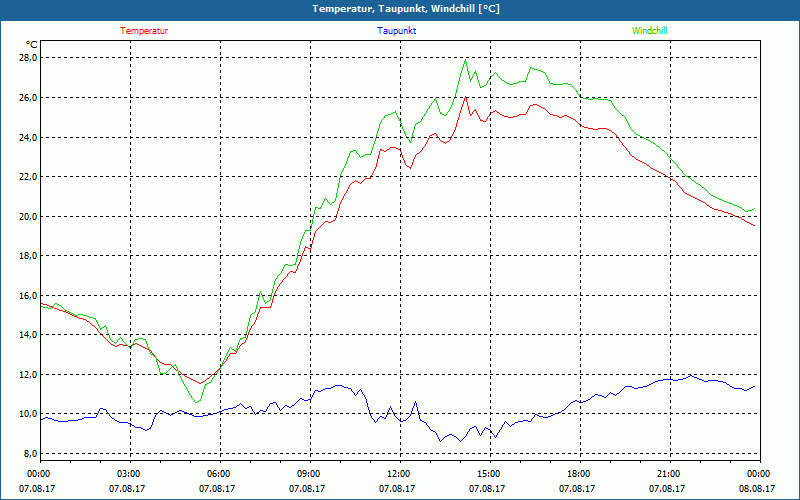The image size is (800, 500).
Task: Click the 12,0 y-axis label
Action: click(x=29, y=374)
